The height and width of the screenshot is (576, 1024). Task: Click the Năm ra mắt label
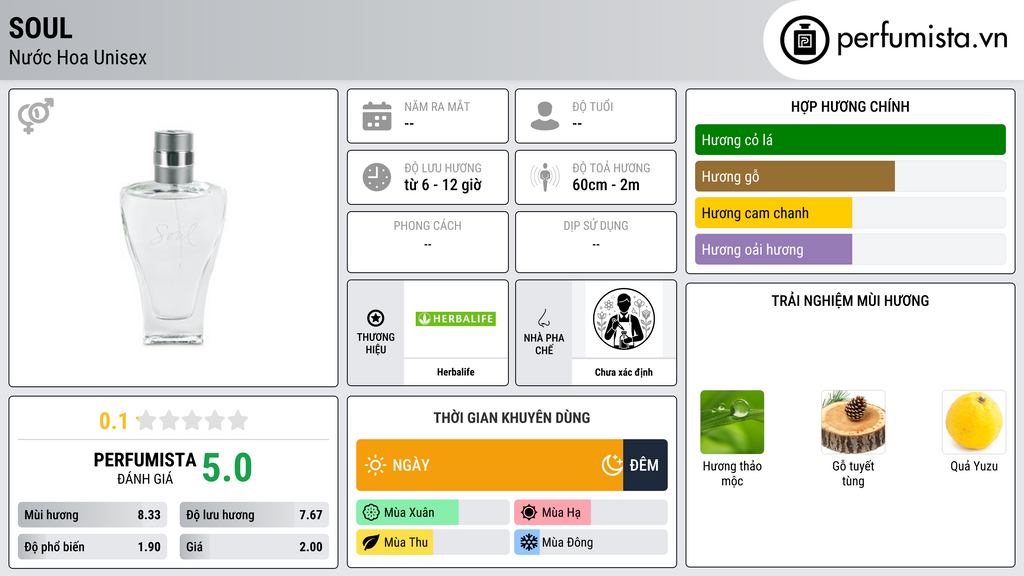[437, 106]
